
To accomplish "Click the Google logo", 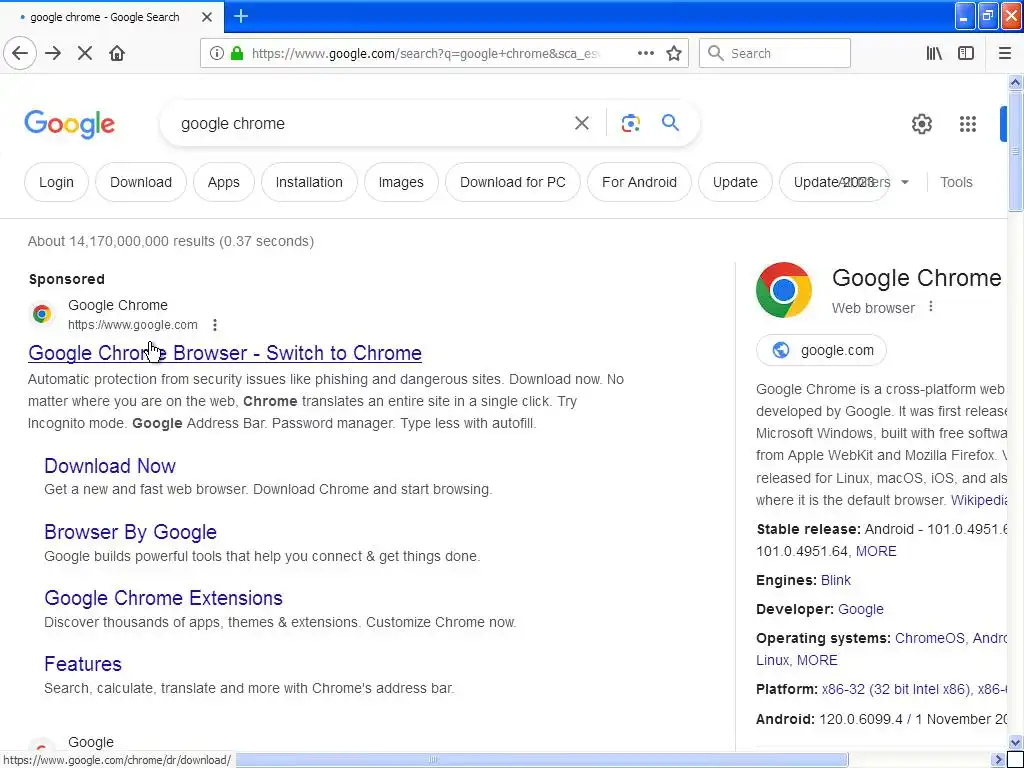I will tap(69, 124).
